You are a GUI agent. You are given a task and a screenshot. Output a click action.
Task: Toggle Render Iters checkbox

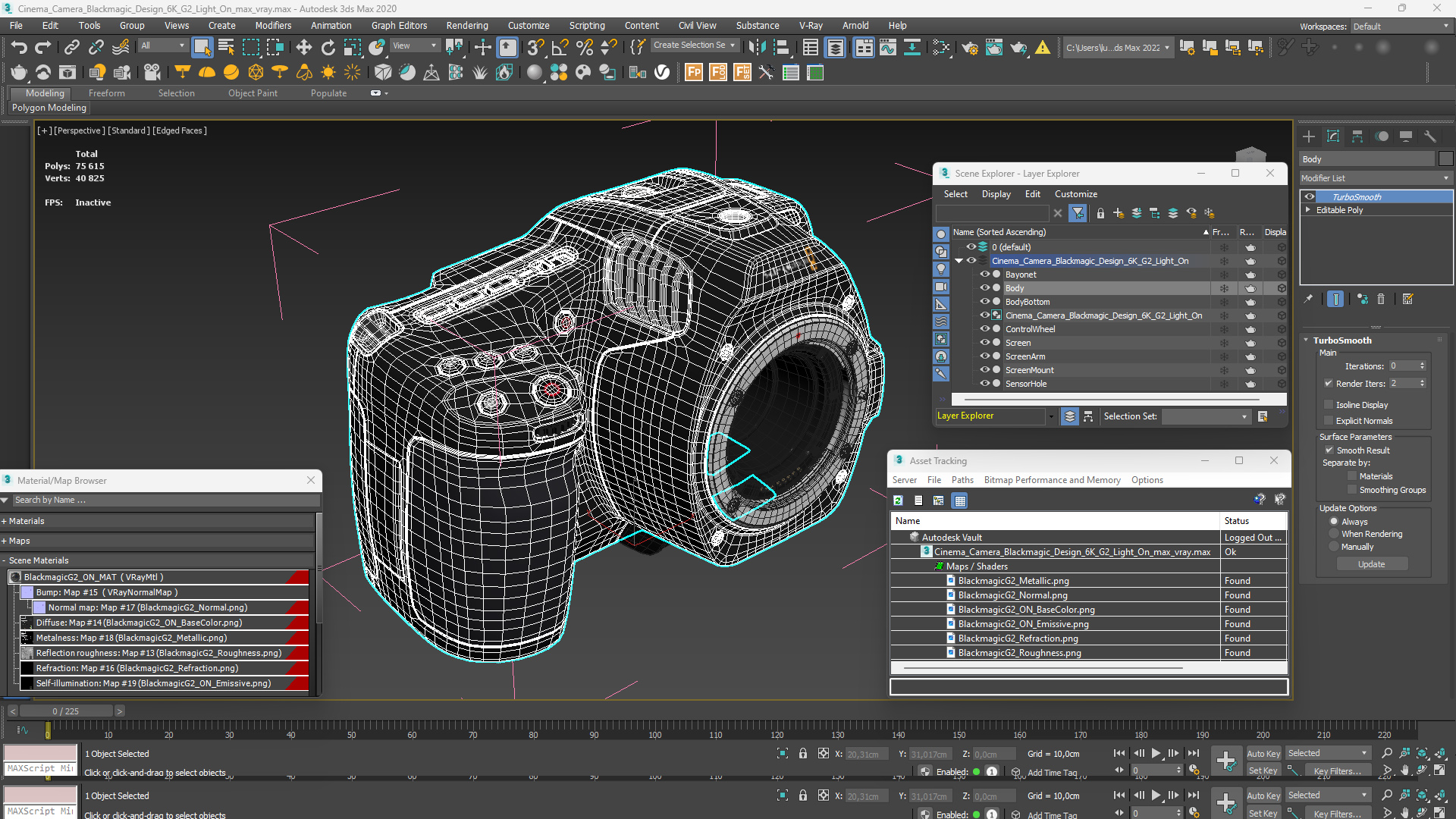coord(1329,384)
